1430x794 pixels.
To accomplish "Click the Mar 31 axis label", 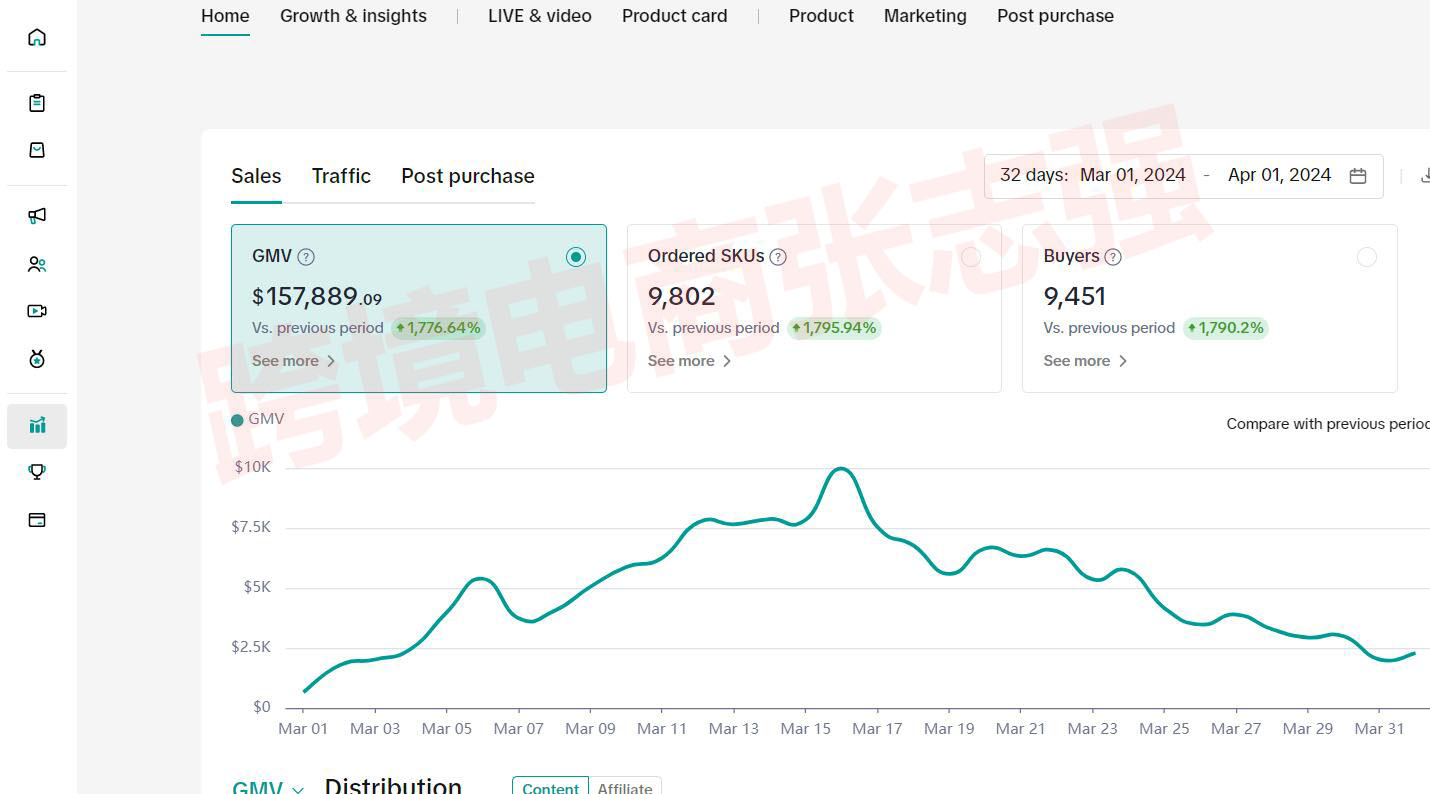I will pos(1380,729).
